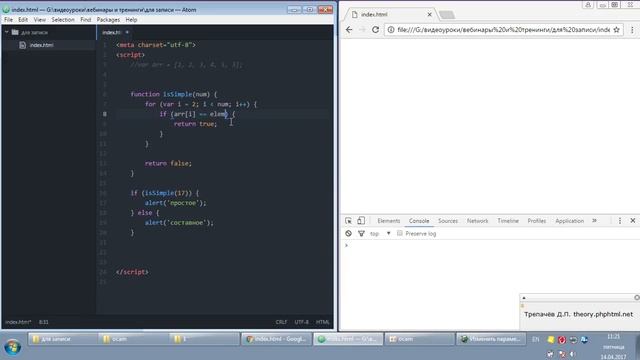The width and height of the screenshot is (640, 360).
Task: Click the alert('простое') code line
Action: [176, 203]
